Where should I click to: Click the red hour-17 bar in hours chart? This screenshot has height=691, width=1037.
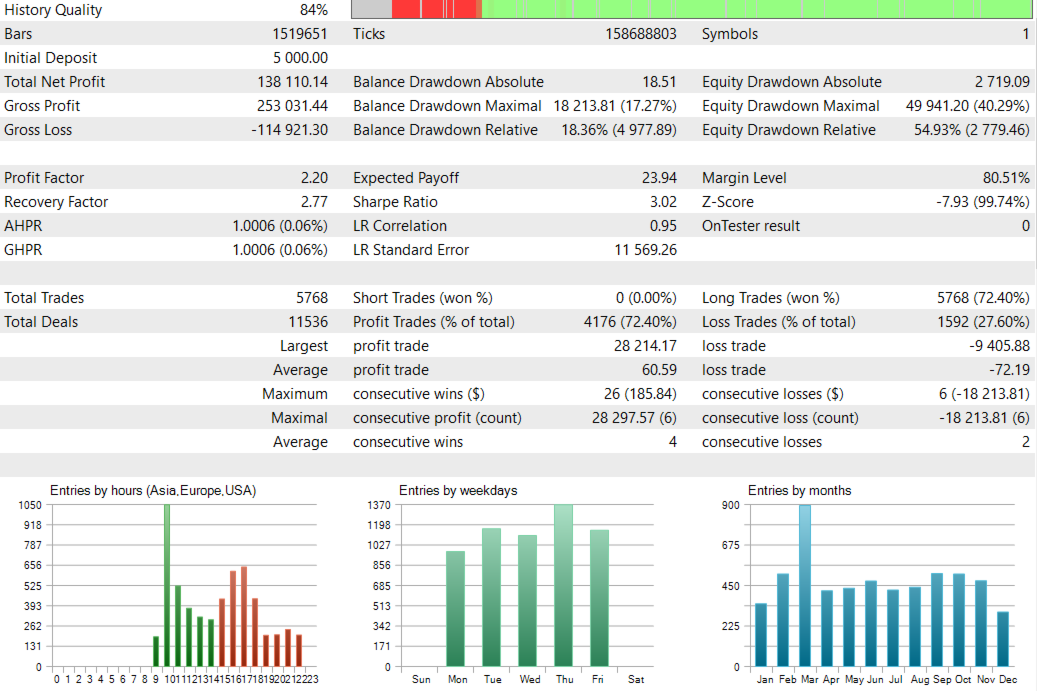coord(244,616)
